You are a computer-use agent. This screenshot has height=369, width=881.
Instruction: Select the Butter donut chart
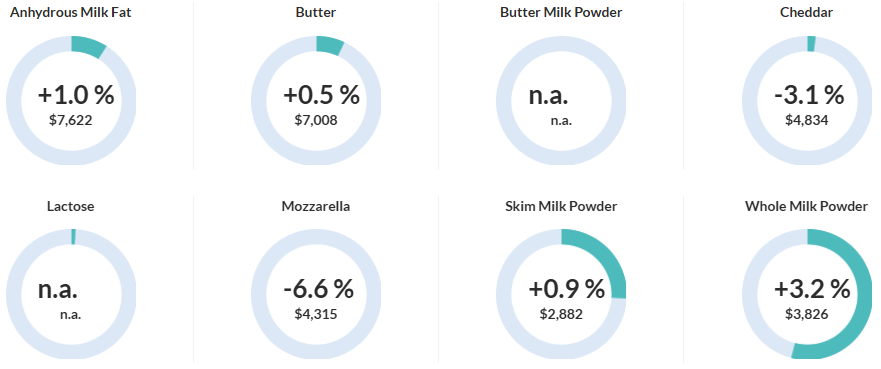pyautogui.click(x=316, y=100)
